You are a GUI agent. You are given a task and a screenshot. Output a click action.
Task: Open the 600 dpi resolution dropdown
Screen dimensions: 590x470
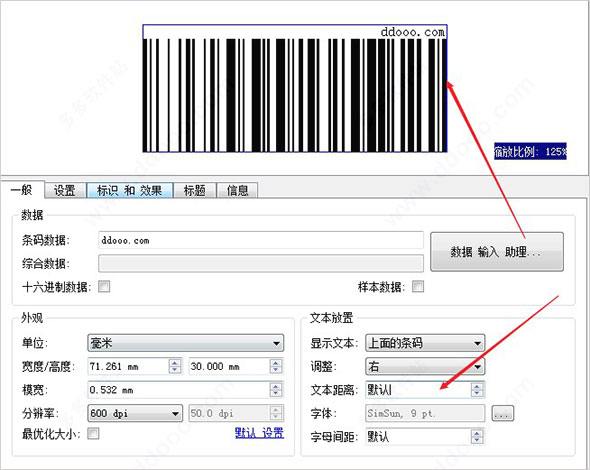point(135,414)
